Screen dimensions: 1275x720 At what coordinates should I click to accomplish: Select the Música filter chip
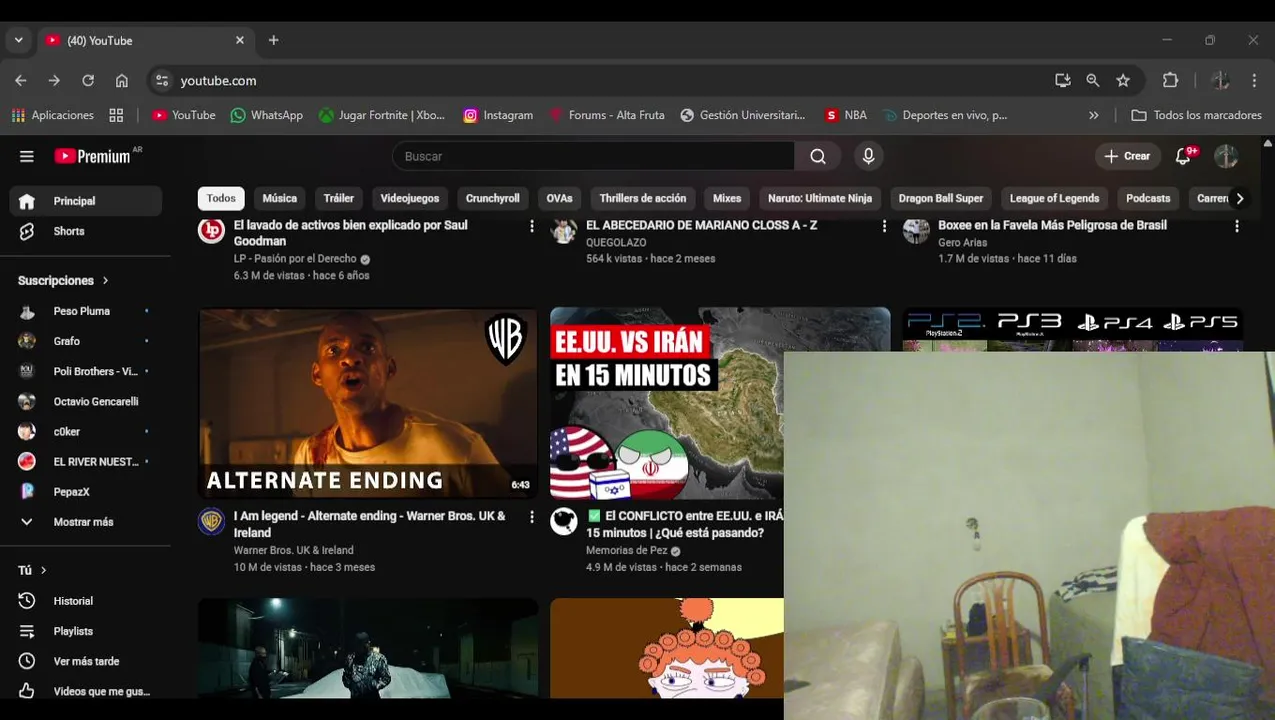click(x=280, y=198)
